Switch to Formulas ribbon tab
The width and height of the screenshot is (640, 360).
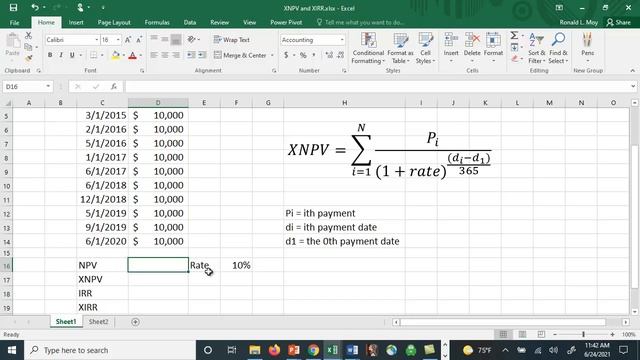point(157,22)
